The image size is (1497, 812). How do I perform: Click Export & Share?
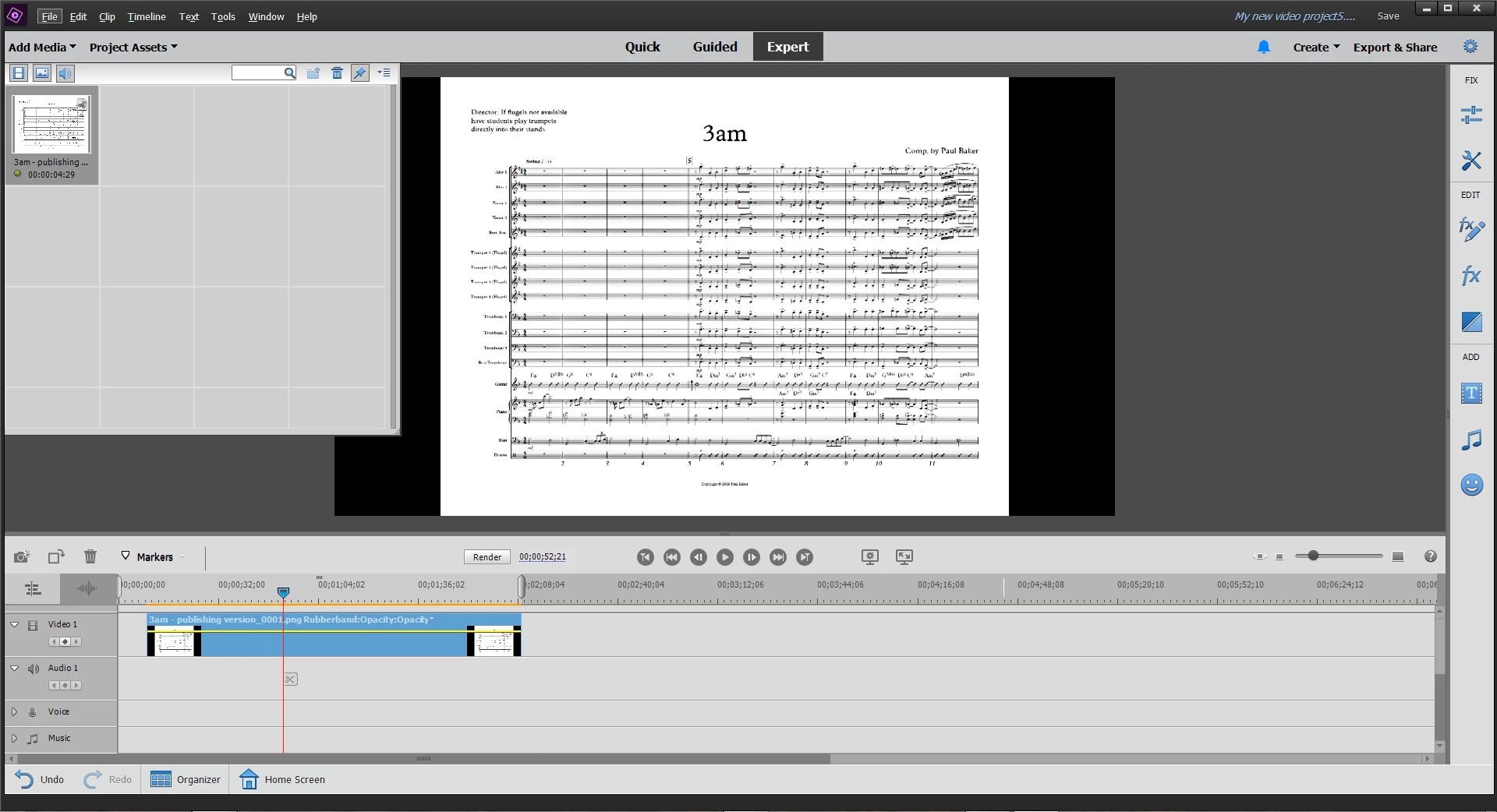coord(1395,47)
